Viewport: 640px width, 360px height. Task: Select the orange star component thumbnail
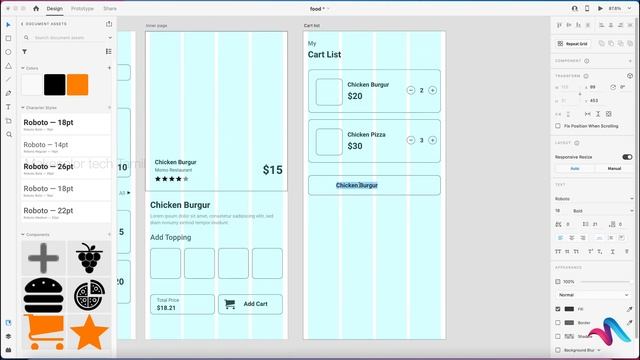tap(89, 332)
